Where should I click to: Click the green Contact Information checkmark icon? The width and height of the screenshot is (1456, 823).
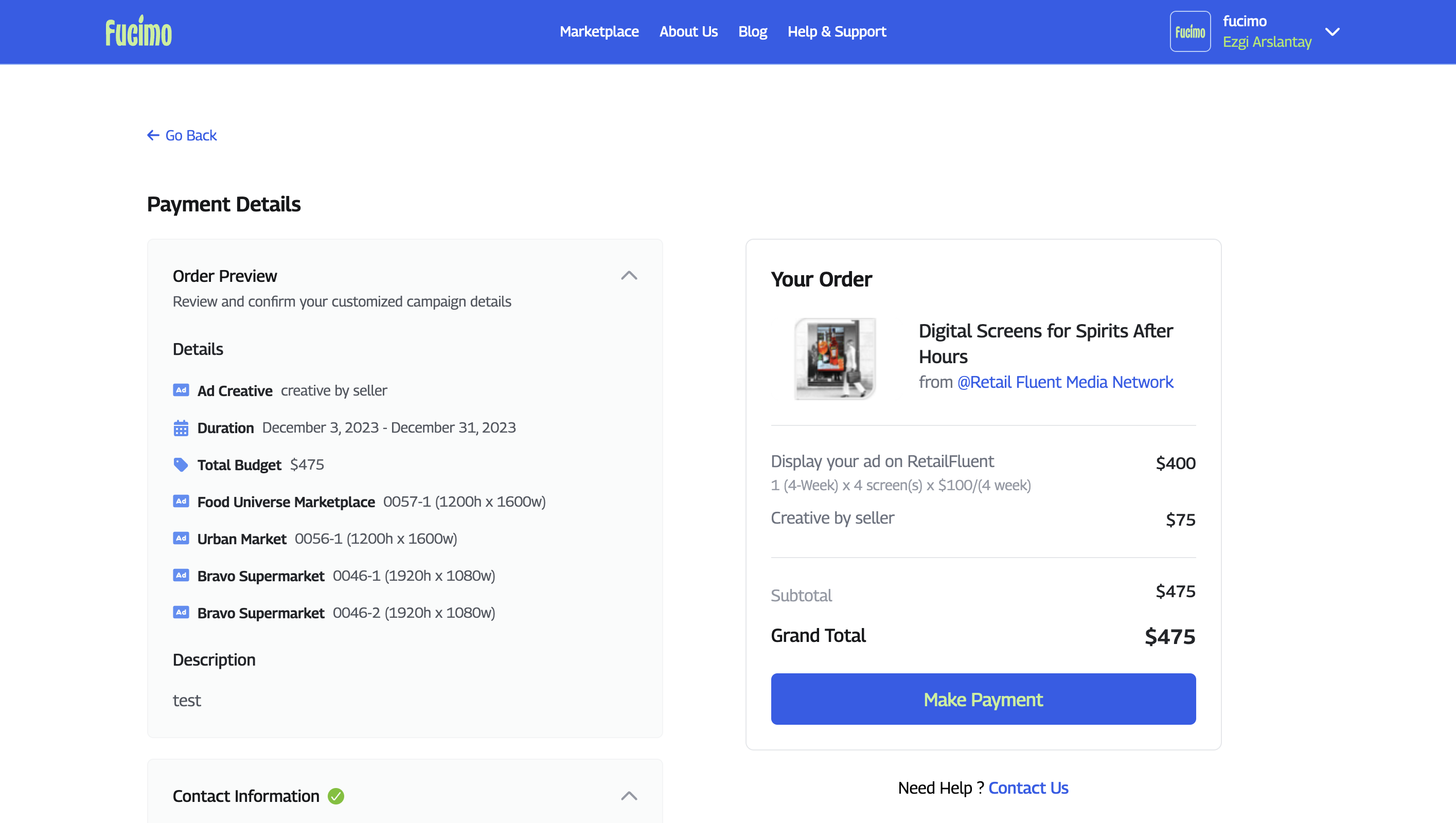[x=336, y=796]
